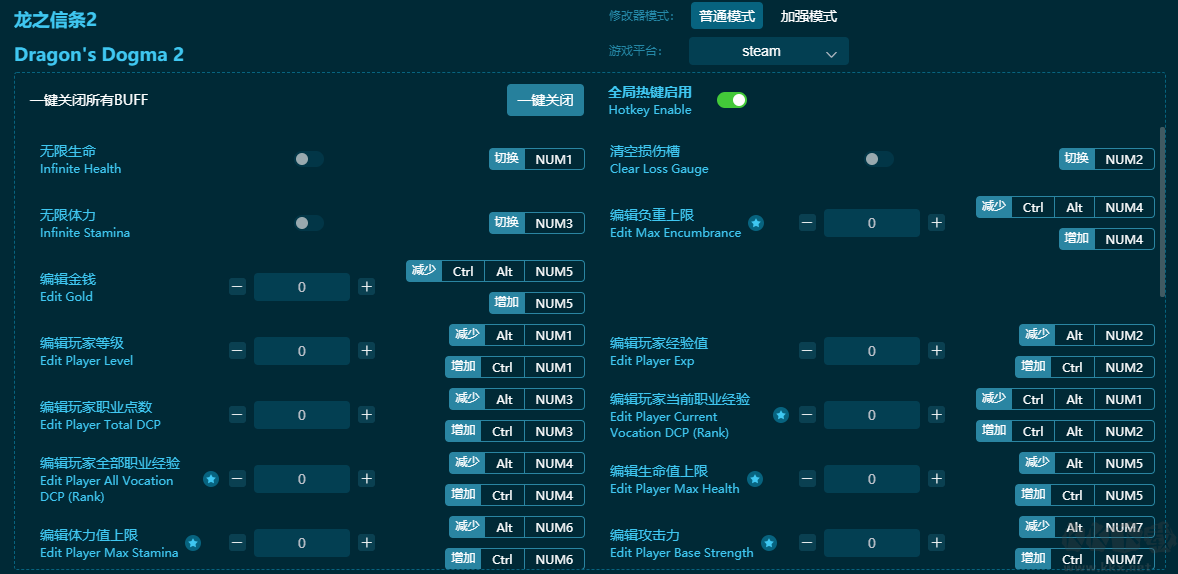Click the Dragon's Dogma 2 title text
The height and width of the screenshot is (574, 1178).
(99, 54)
